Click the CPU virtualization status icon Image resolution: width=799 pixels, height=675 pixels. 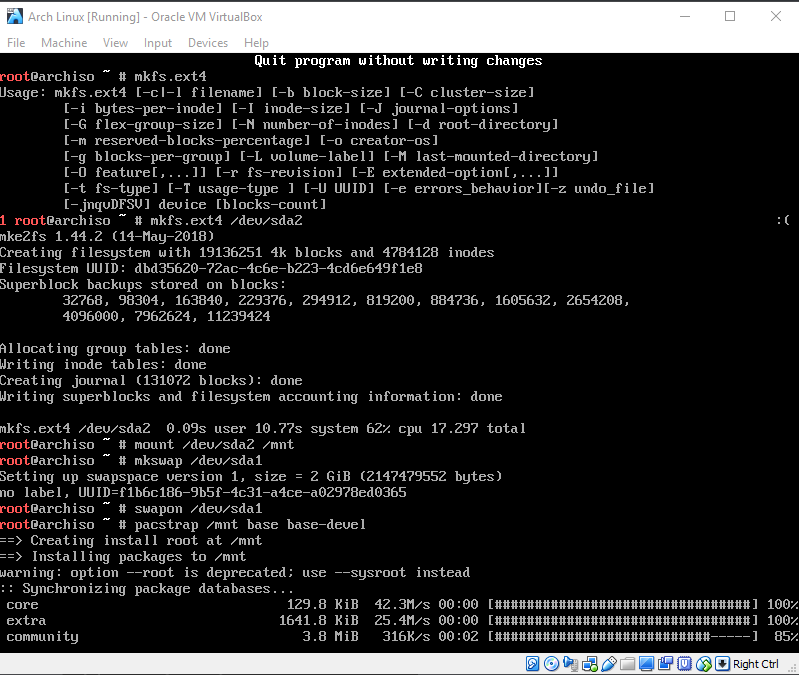click(685, 664)
